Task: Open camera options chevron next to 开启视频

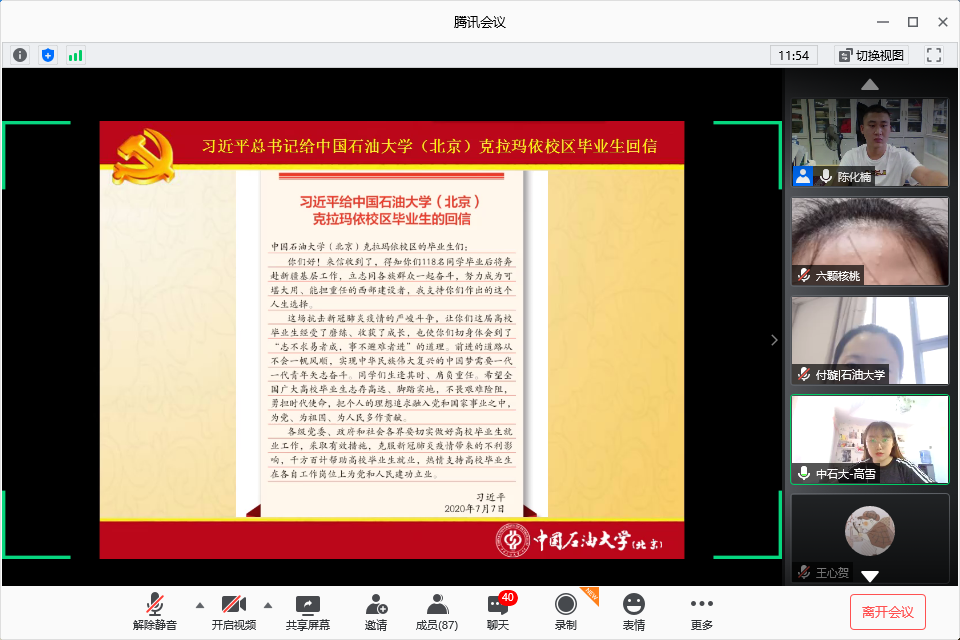Action: tap(267, 605)
